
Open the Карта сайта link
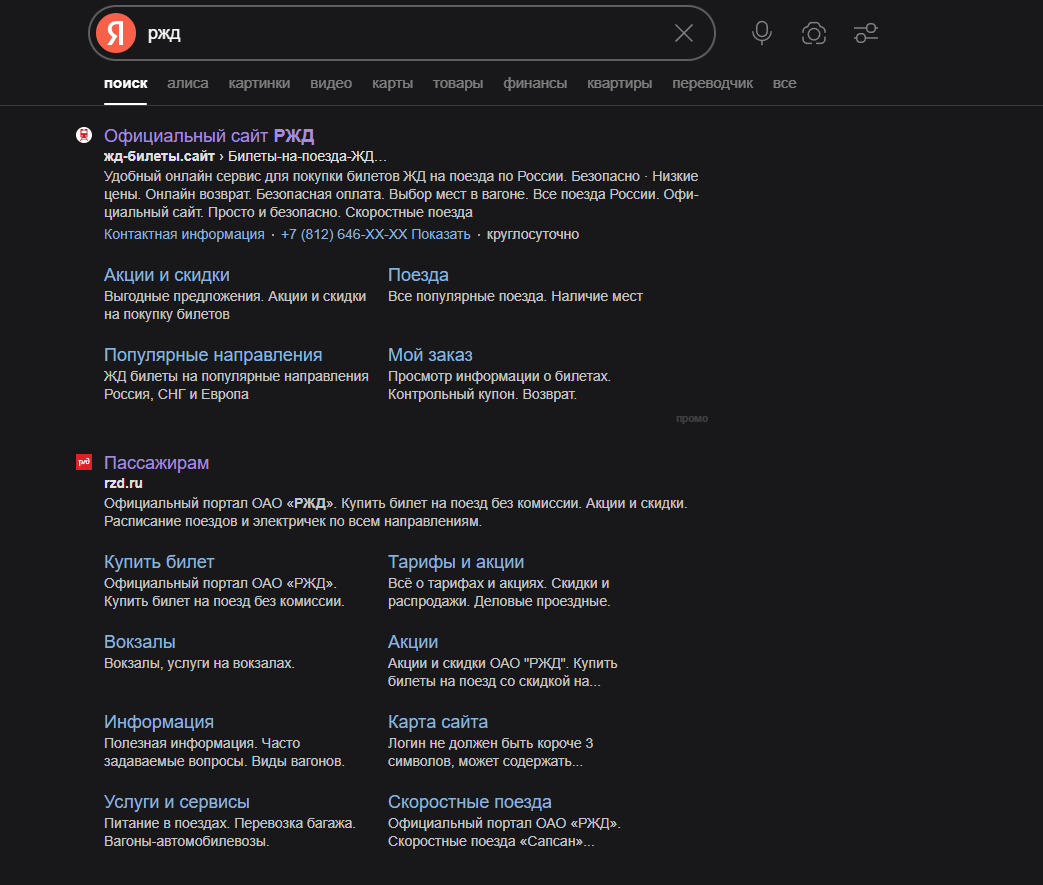[437, 722]
